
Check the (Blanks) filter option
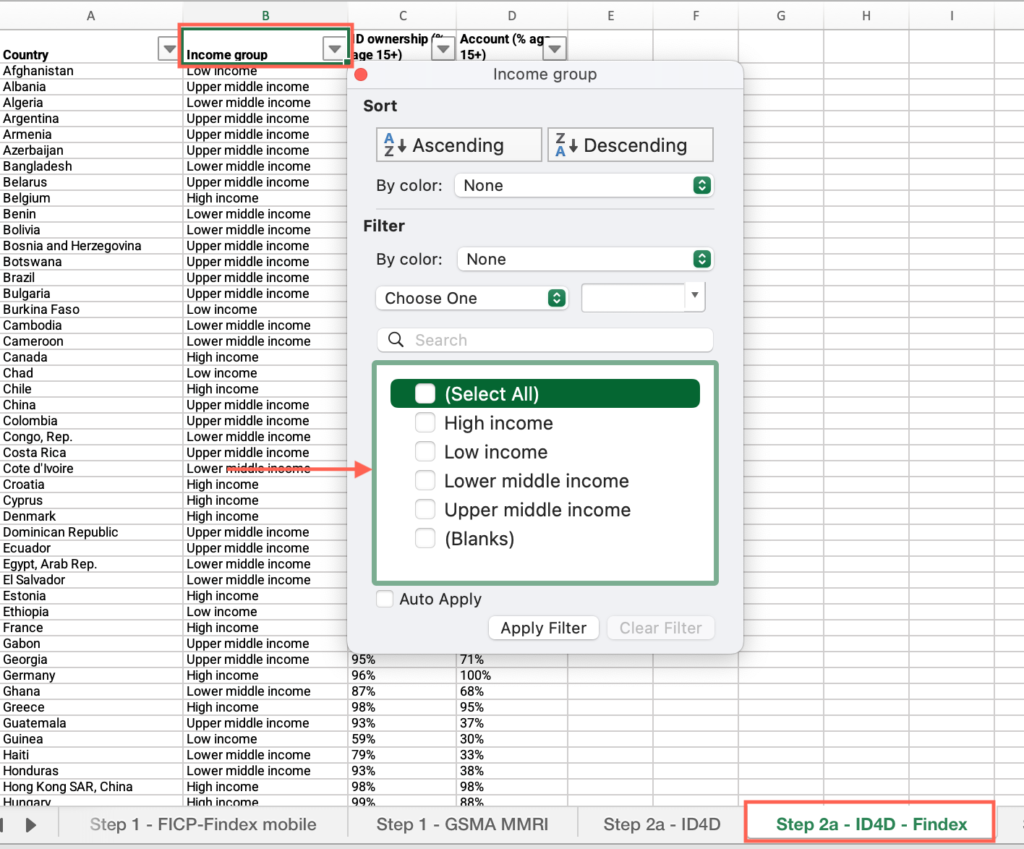425,538
